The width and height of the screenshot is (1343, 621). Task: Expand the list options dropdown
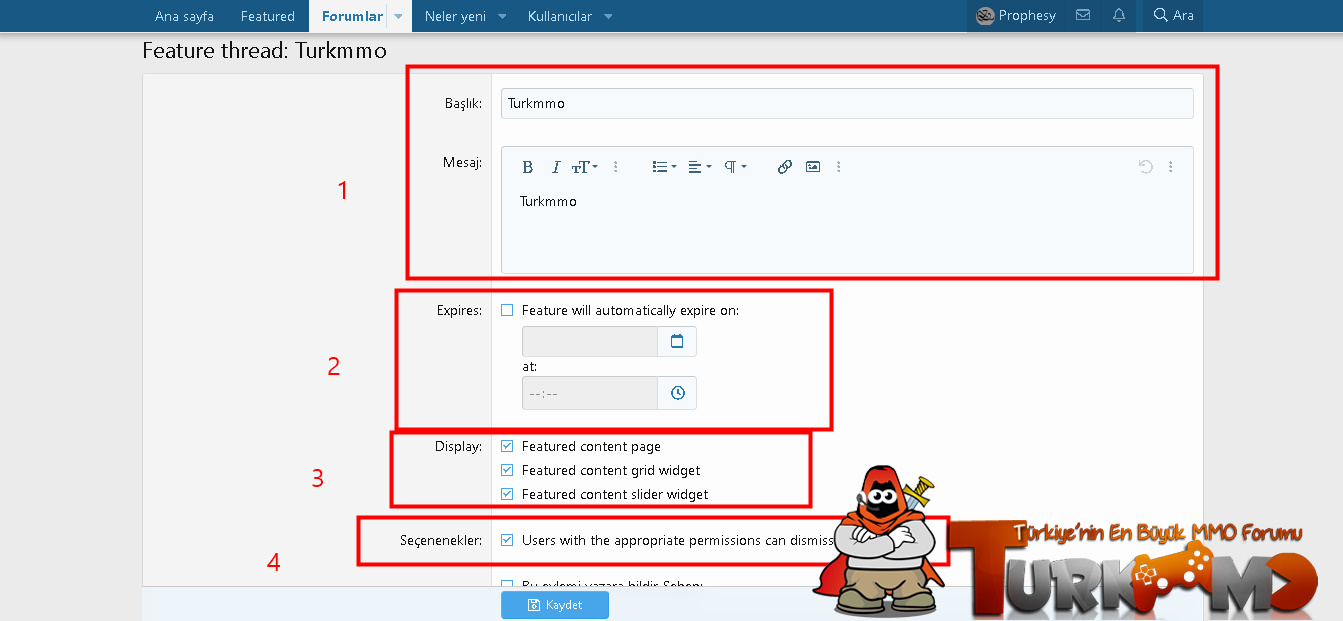click(664, 167)
